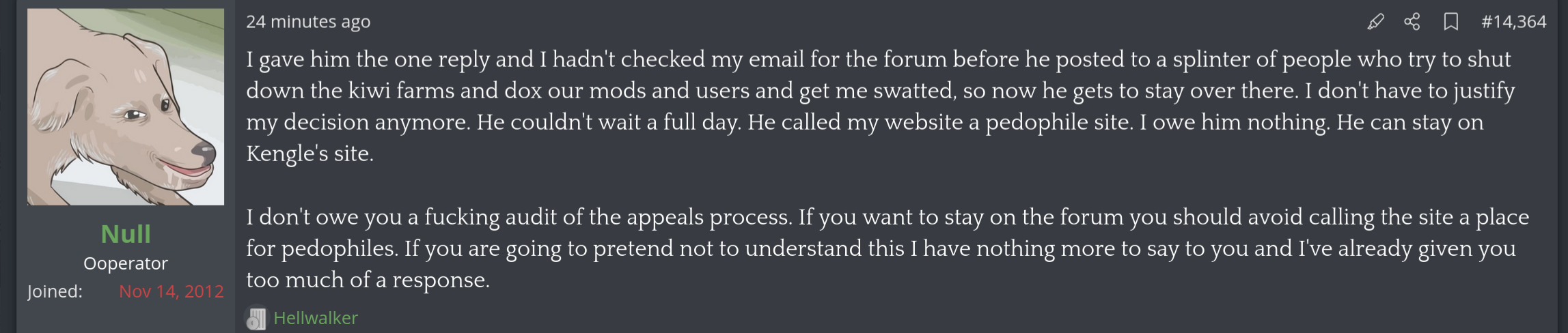Bookmark this post with the bookmark icon

(x=1450, y=22)
